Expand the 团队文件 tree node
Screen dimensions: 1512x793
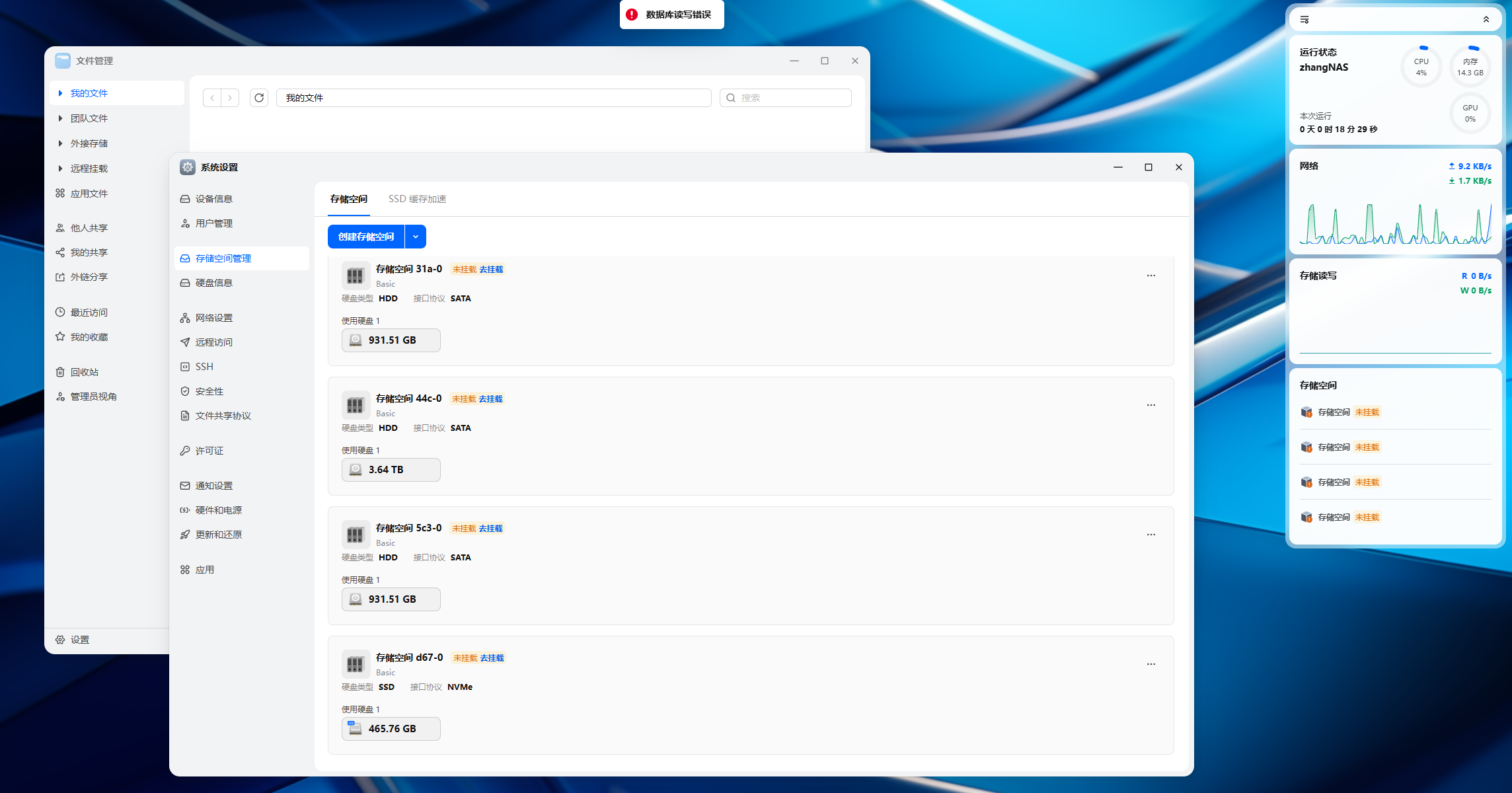point(60,118)
